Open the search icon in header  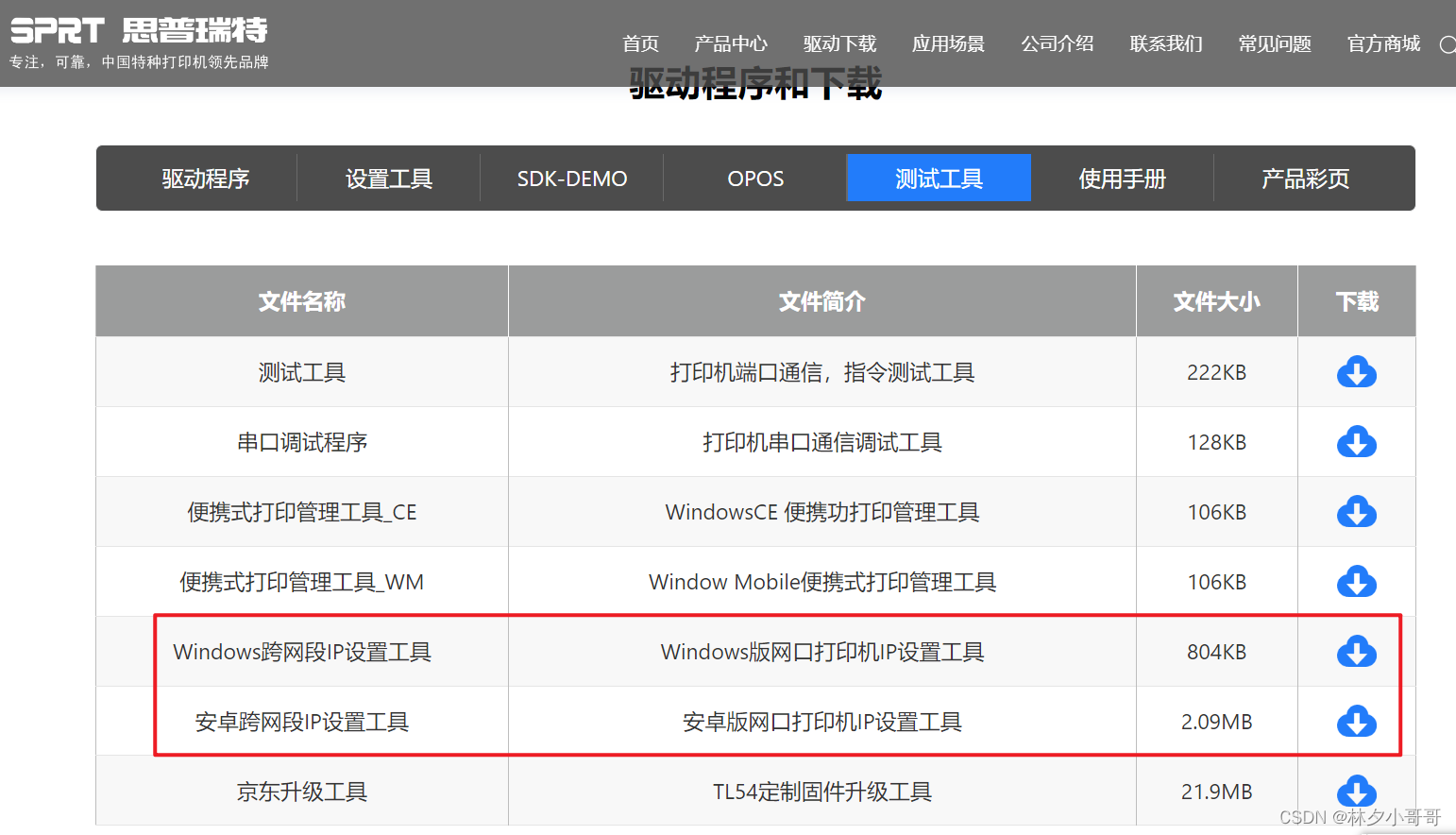pyautogui.click(x=1447, y=44)
